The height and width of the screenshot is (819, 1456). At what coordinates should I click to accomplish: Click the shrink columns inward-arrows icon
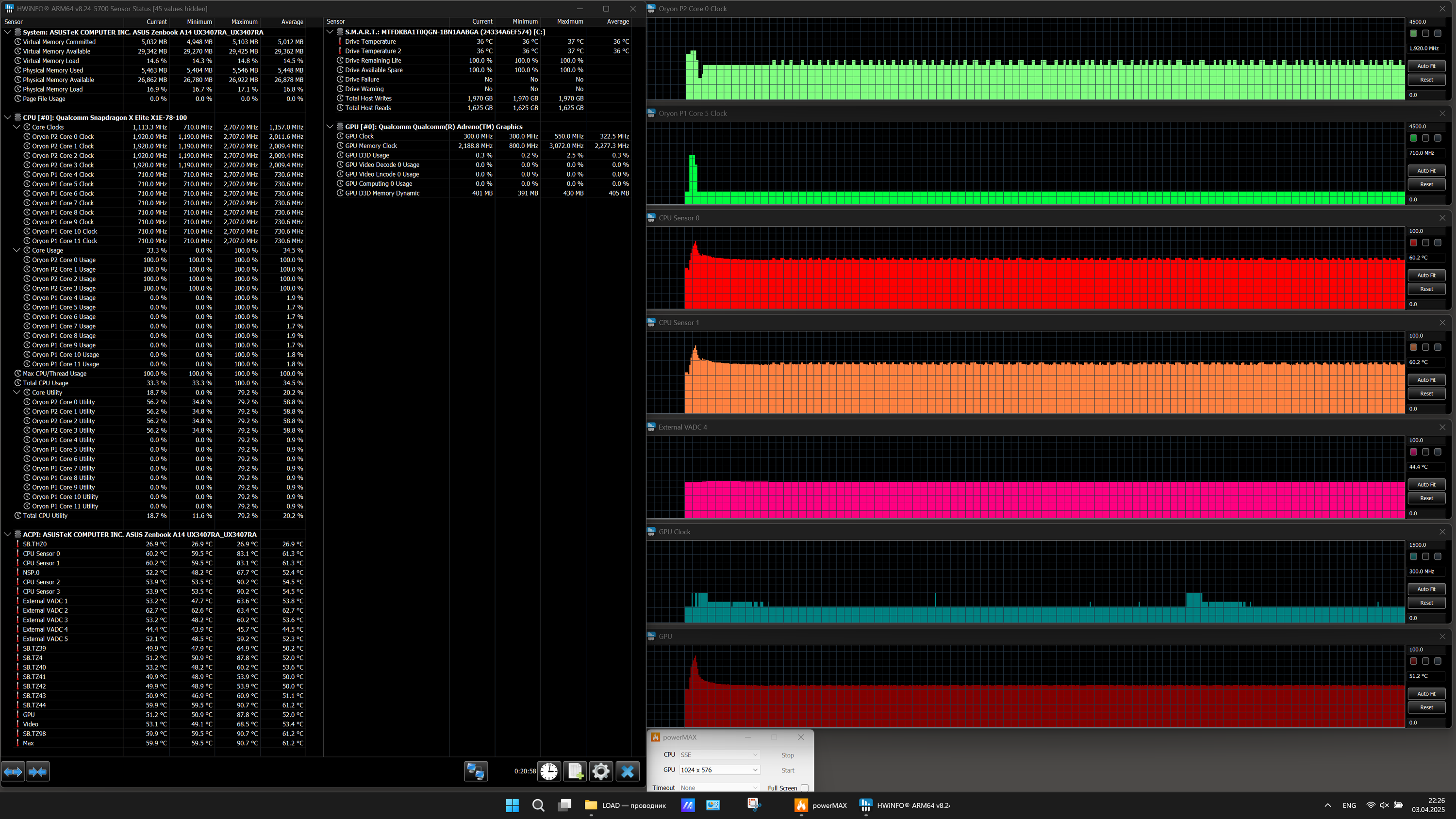coord(37,771)
